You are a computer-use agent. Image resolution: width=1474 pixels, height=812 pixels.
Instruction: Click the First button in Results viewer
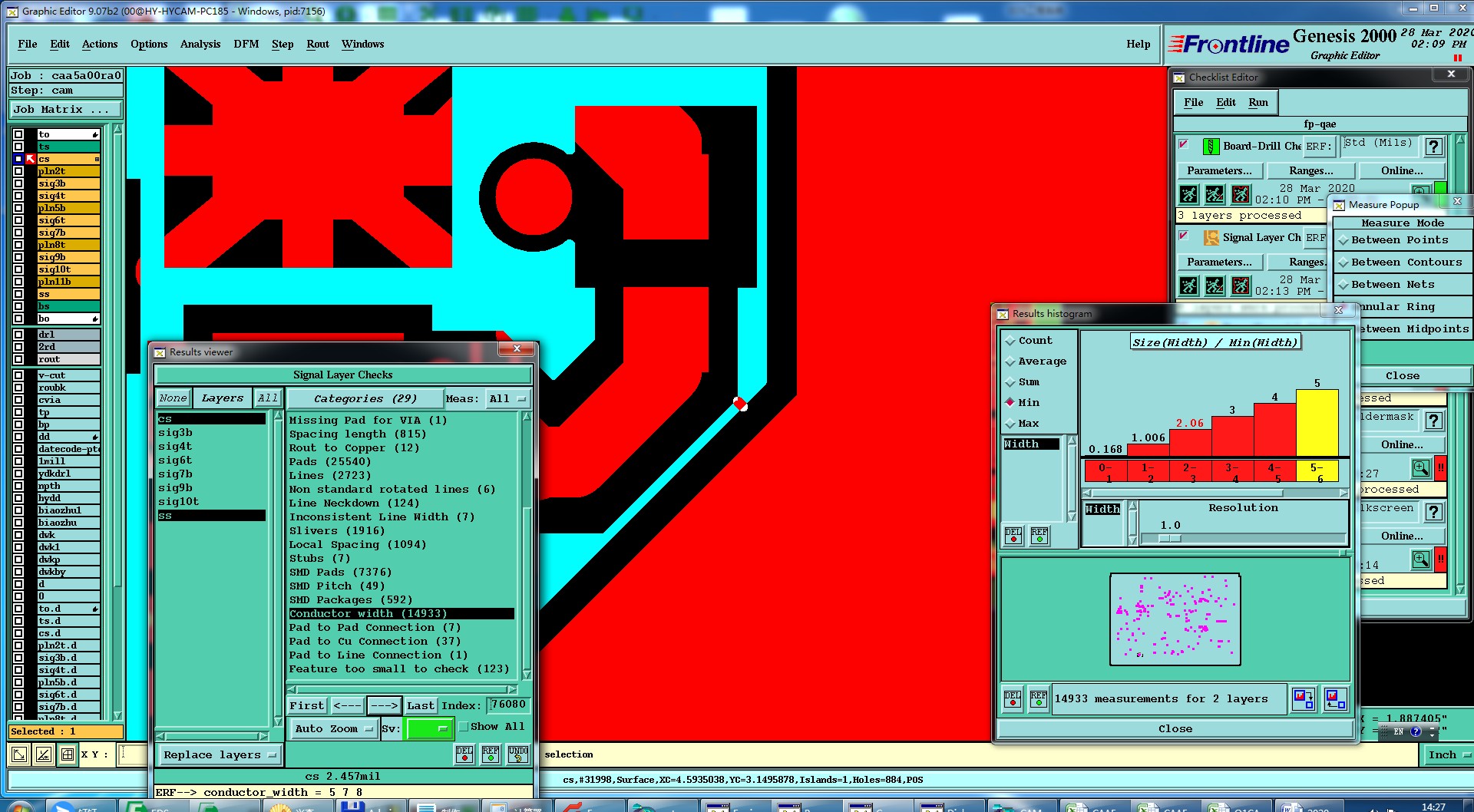pos(307,705)
